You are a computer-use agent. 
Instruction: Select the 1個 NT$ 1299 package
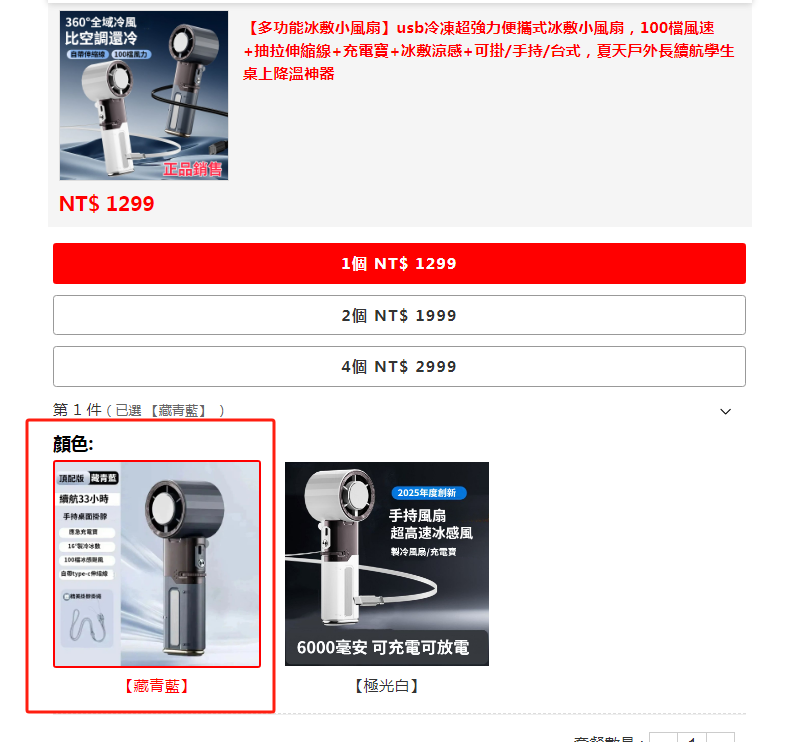click(x=399, y=263)
